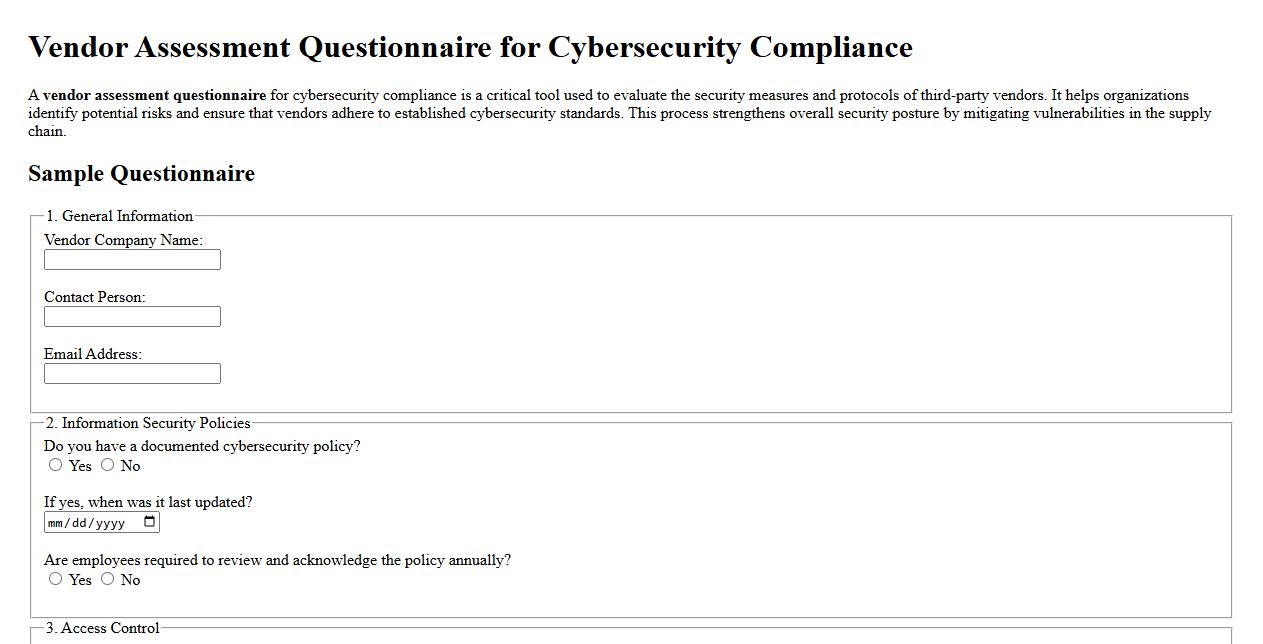Click the Email Address input field
Screen dimensions: 1263x644
tap(132, 373)
